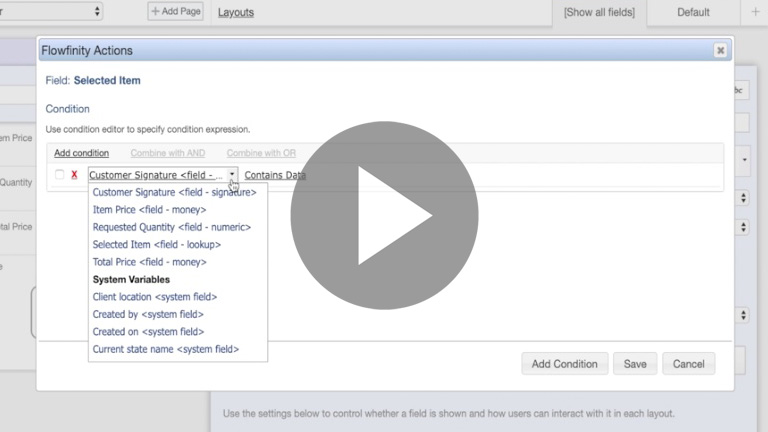Choose Client location system field

(x=154, y=297)
